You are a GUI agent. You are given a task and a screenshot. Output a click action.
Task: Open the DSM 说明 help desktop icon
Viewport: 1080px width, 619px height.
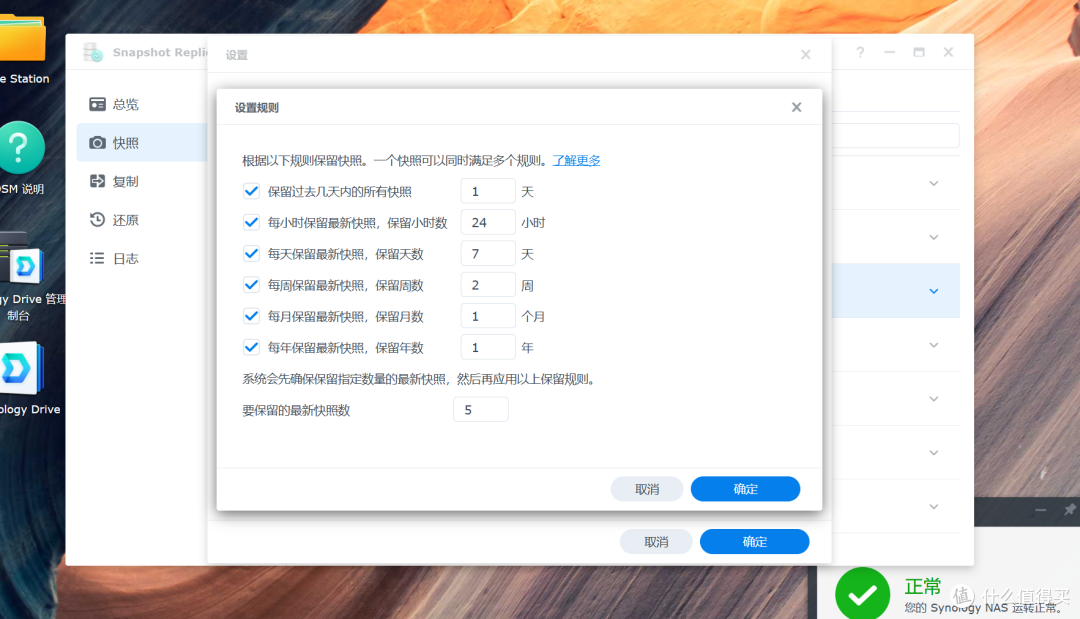pyautogui.click(x=21, y=147)
